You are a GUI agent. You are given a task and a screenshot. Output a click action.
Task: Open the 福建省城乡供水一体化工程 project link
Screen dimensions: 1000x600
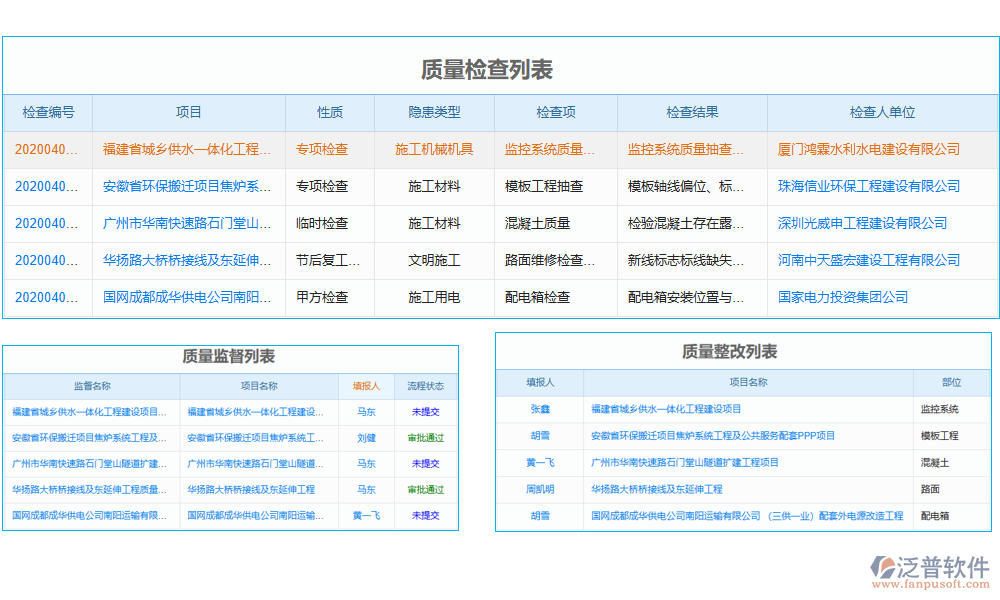184,149
